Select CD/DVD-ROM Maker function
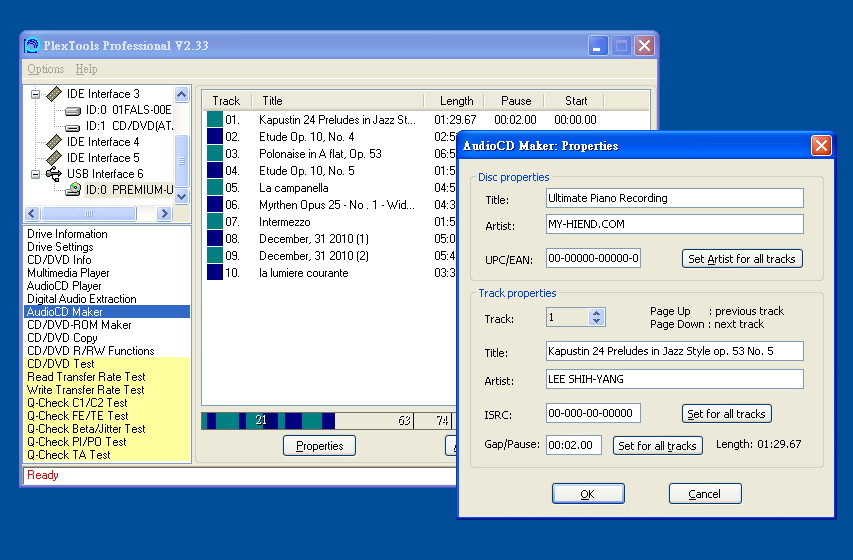The width and height of the screenshot is (853, 560). [79, 325]
